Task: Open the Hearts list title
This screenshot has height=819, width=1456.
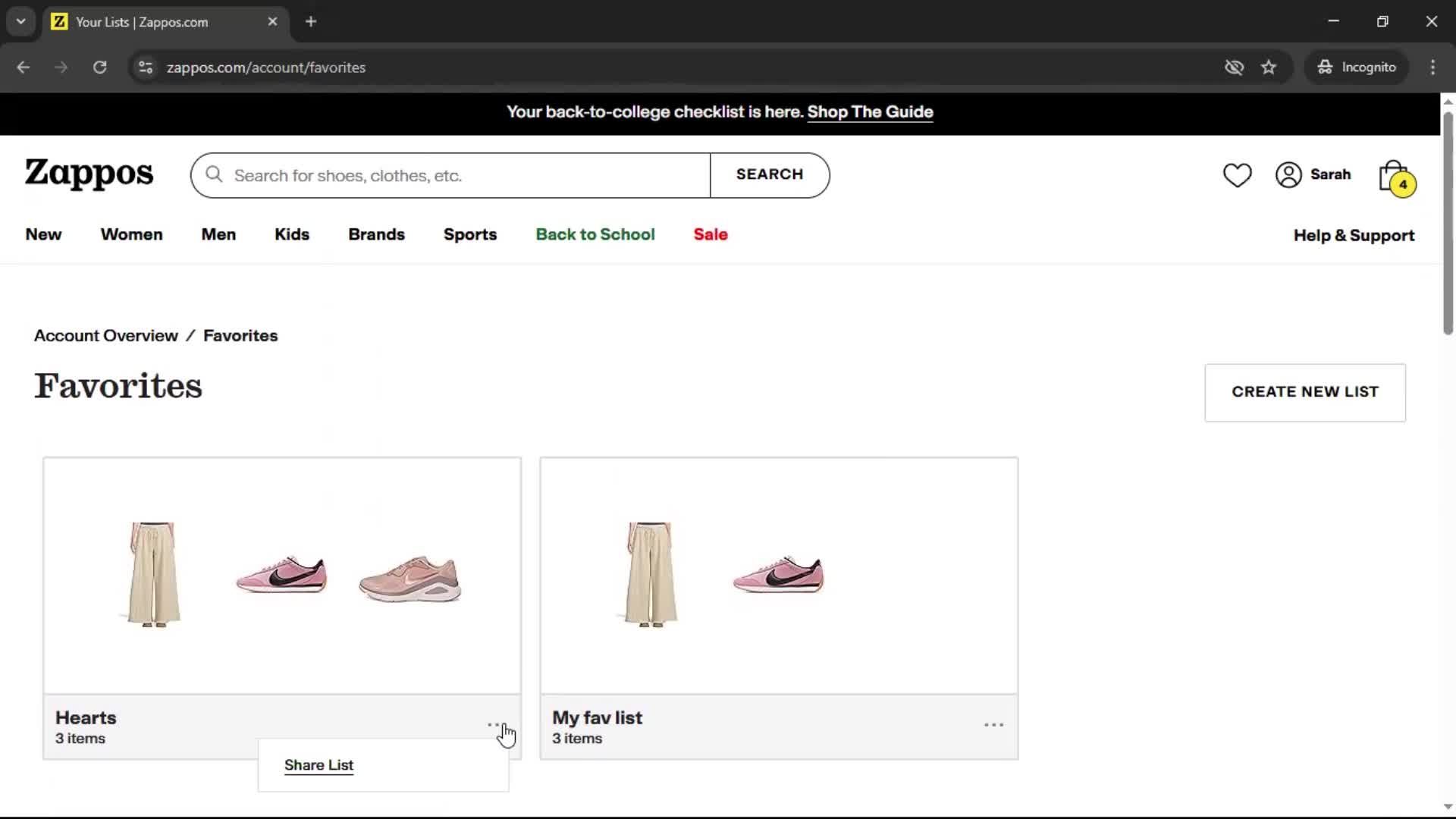Action: coord(86,717)
